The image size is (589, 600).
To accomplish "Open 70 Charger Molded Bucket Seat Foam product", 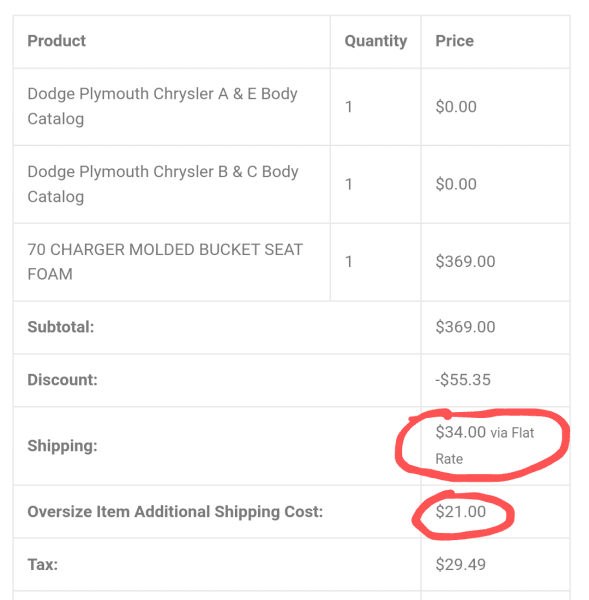I will click(165, 262).
